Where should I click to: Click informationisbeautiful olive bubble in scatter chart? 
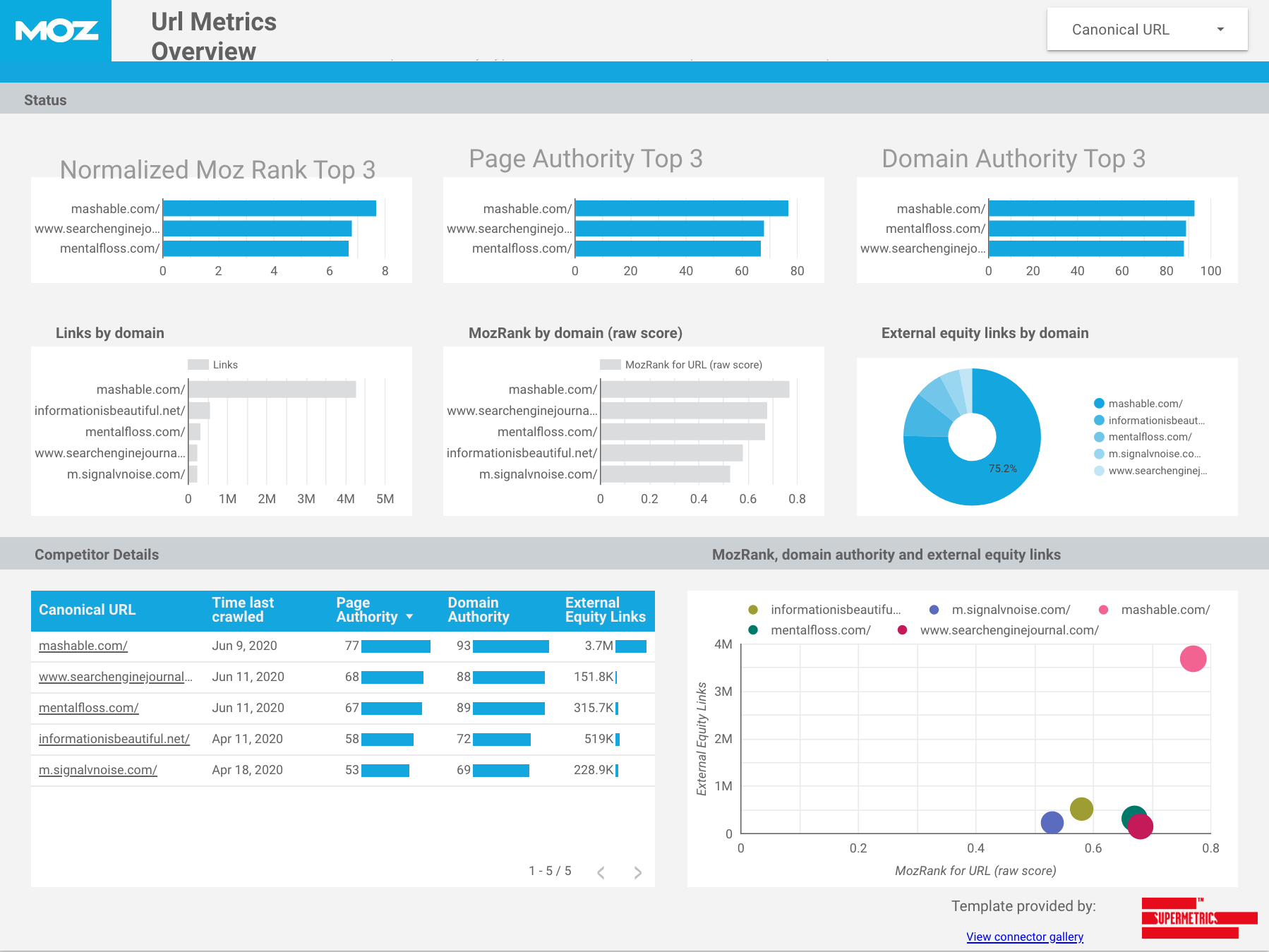click(x=1081, y=809)
